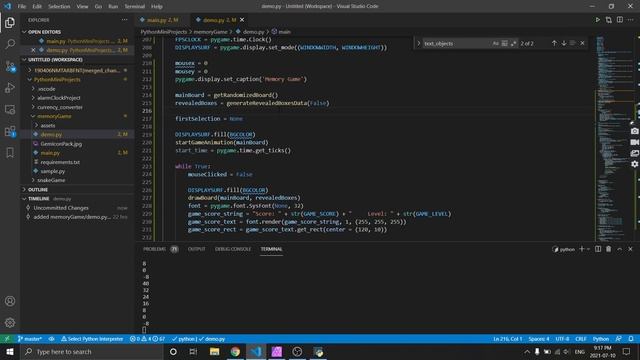This screenshot has width=640, height=360.
Task: Open the File menu
Action: point(22,6)
